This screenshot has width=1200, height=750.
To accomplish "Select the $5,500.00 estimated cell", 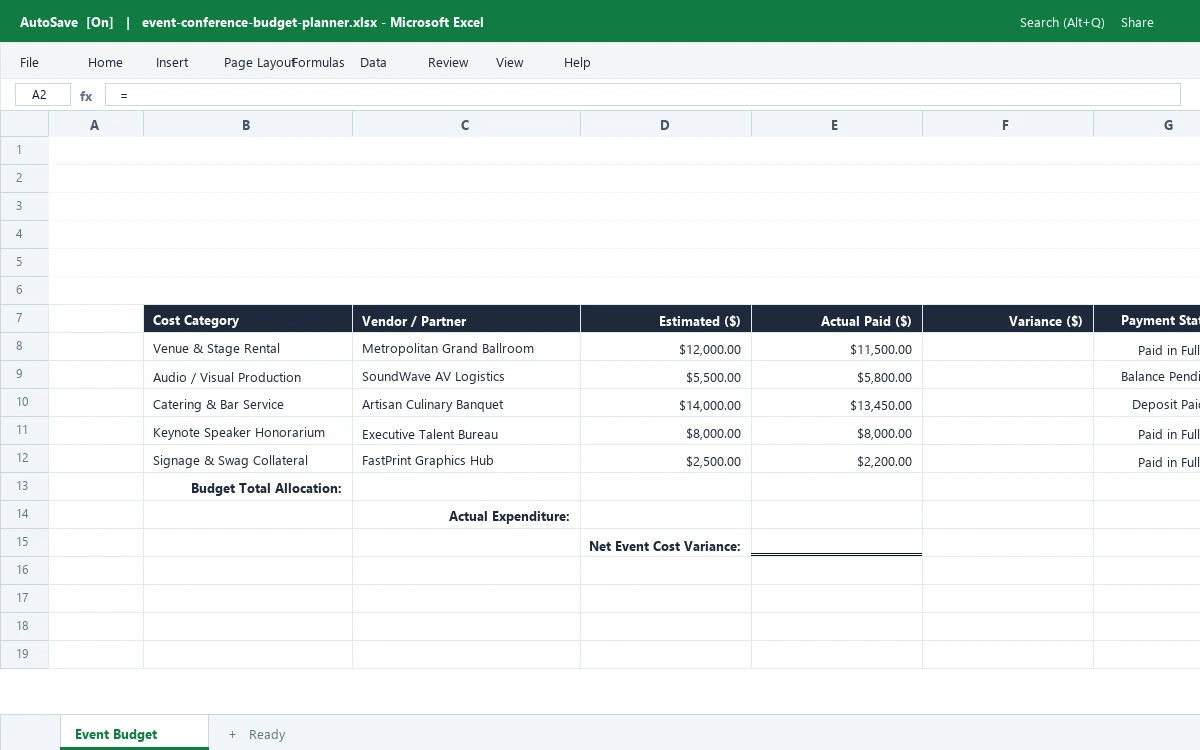I will [666, 375].
